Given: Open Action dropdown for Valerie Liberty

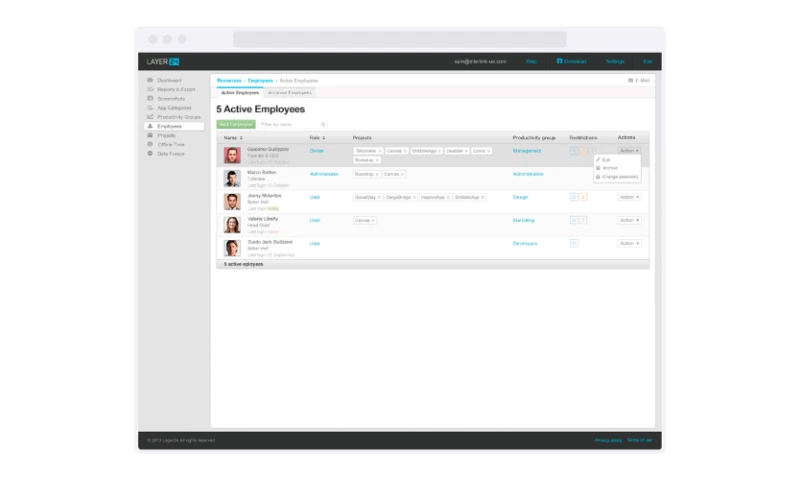Looking at the screenshot, I should point(628,220).
